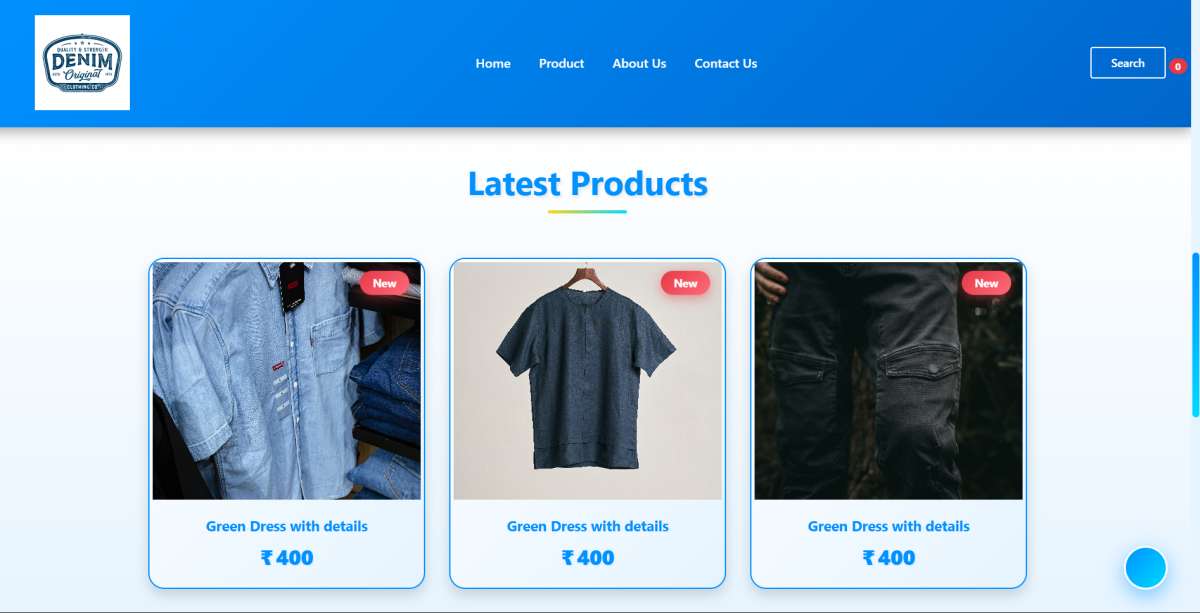The height and width of the screenshot is (613, 1200).
Task: Go to Home in navigation
Action: [x=493, y=63]
